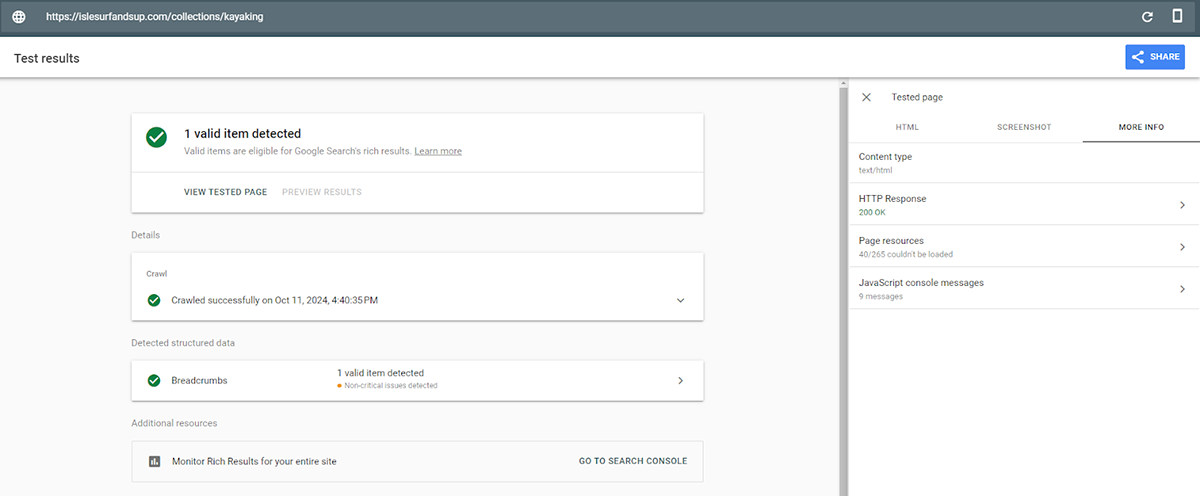Click the green check next to Crawled successfully

[x=154, y=300]
